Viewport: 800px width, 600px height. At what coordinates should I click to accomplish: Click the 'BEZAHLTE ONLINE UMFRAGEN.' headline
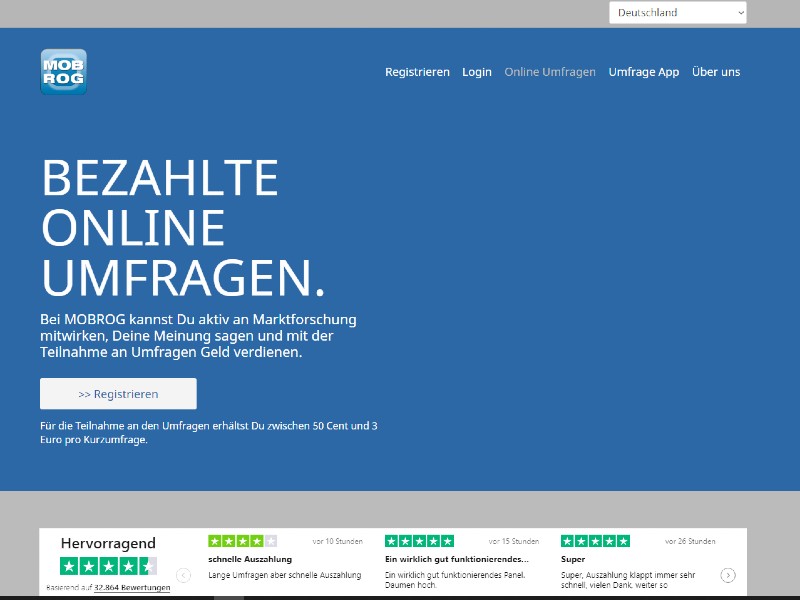pyautogui.click(x=183, y=229)
